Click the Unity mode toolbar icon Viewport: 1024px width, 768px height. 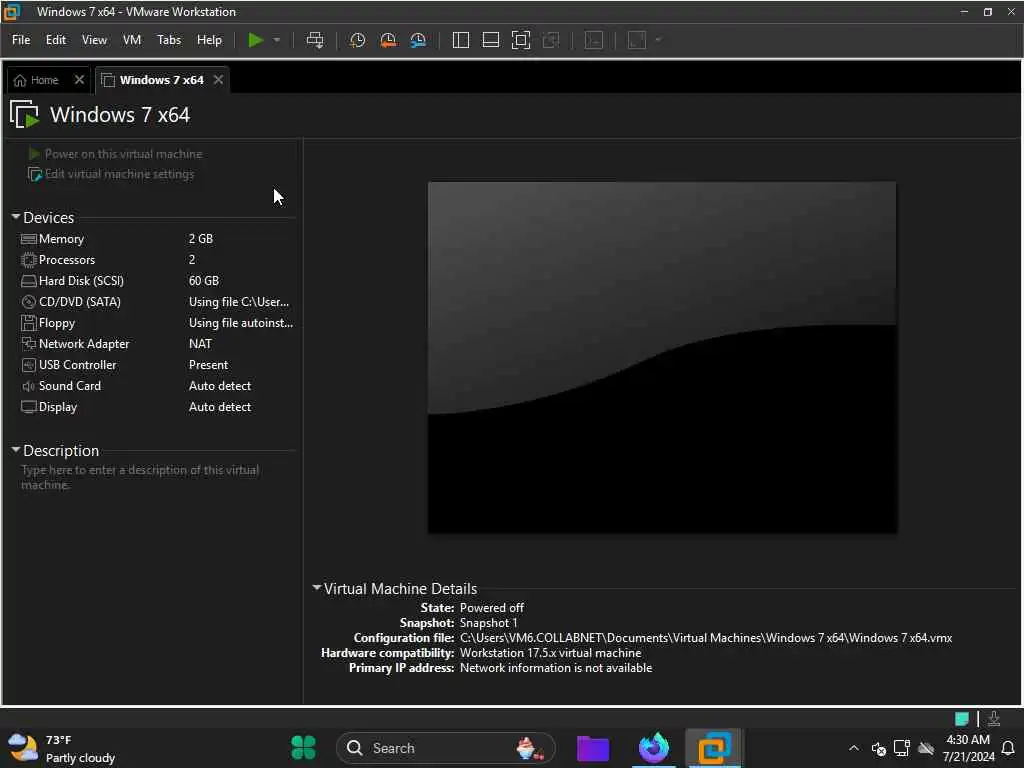(551, 40)
